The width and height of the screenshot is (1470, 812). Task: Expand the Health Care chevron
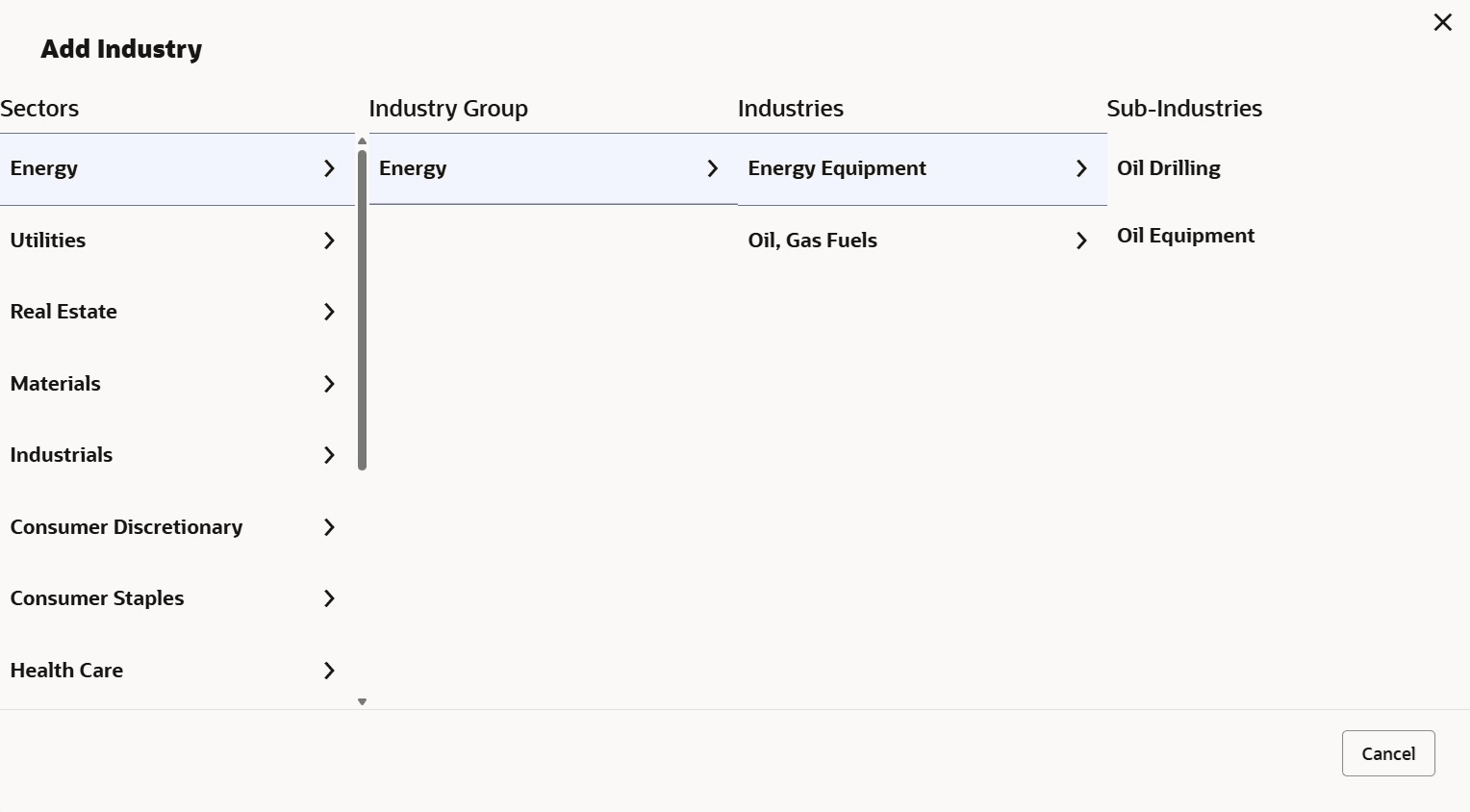click(329, 671)
